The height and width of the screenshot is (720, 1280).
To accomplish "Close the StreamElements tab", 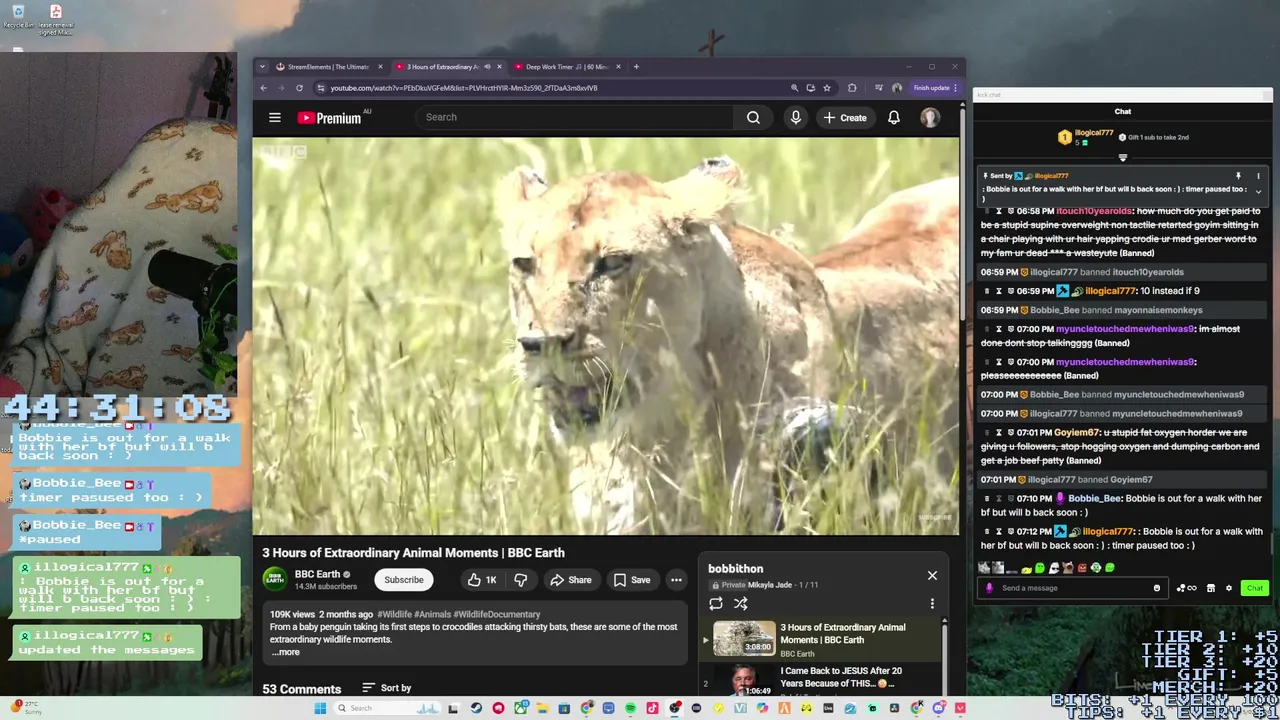I will point(380,67).
